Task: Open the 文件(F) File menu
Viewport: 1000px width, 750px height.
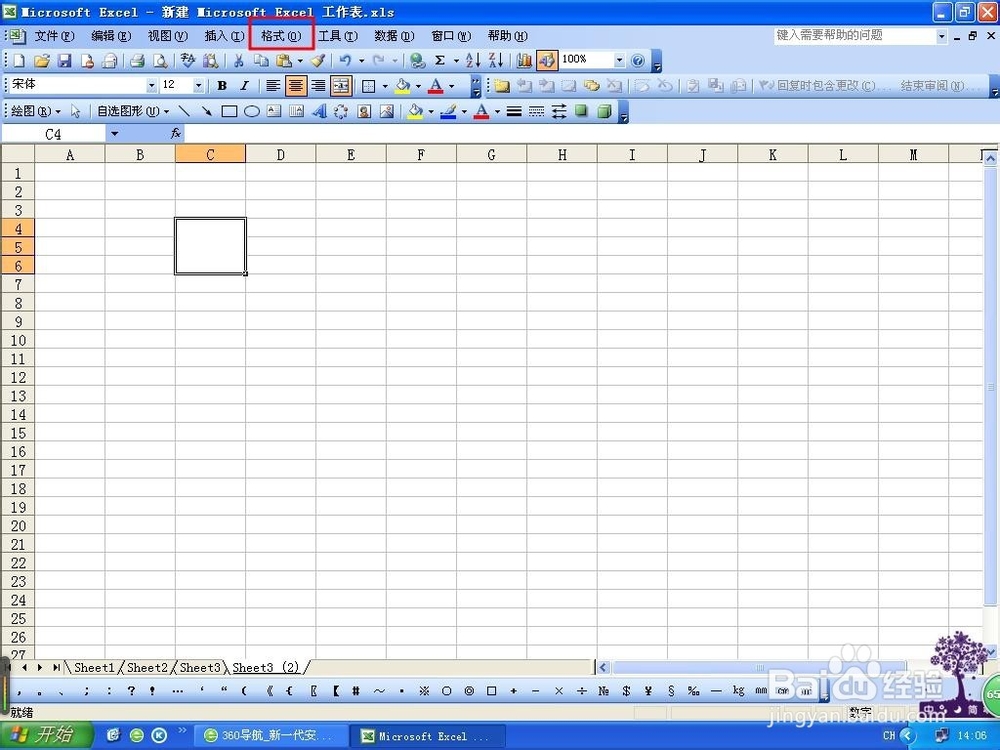Action: (x=54, y=36)
